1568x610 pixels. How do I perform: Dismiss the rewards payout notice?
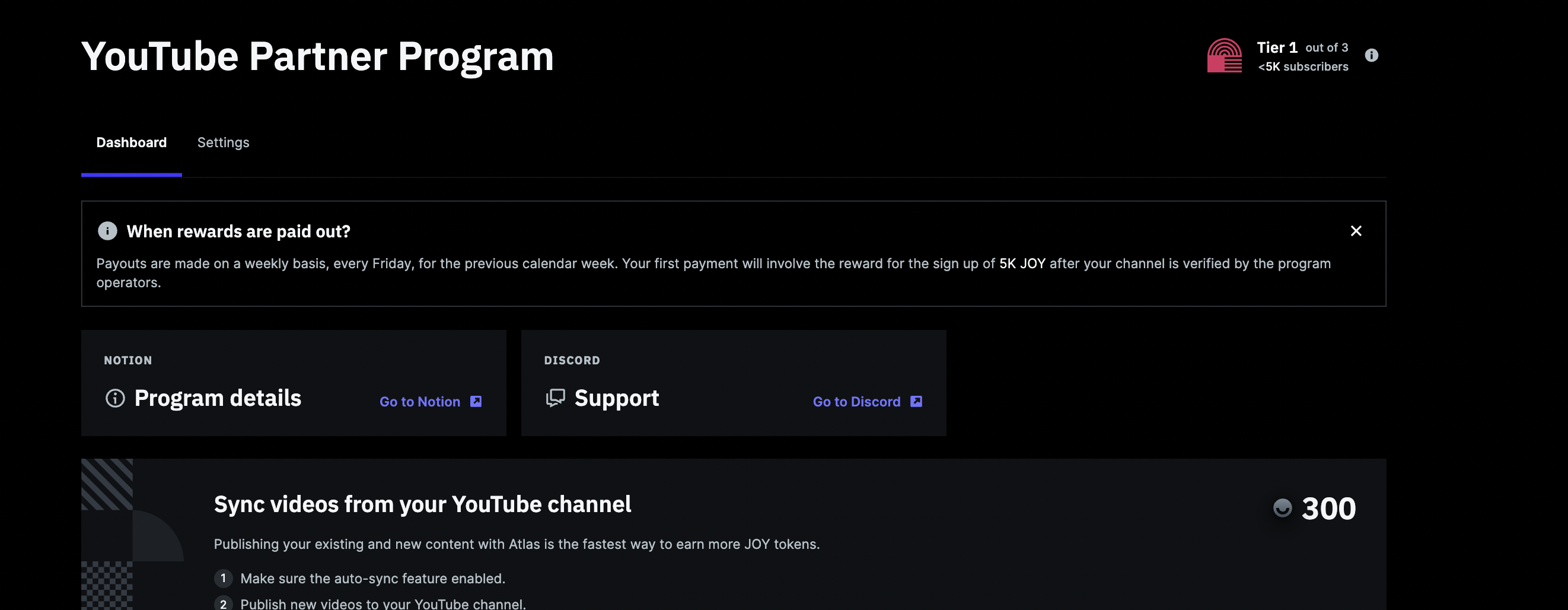pos(1356,231)
